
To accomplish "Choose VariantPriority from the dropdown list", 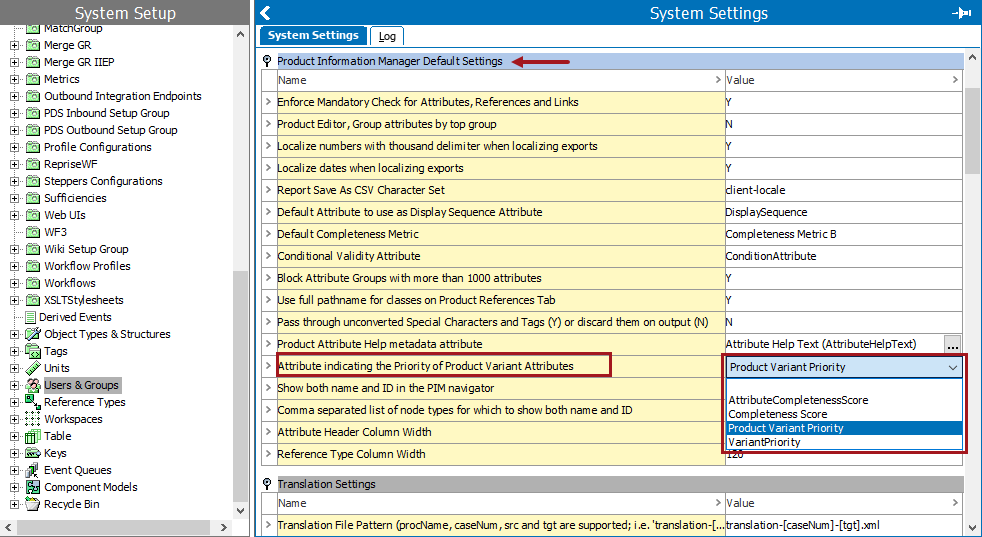I will pos(764,442).
